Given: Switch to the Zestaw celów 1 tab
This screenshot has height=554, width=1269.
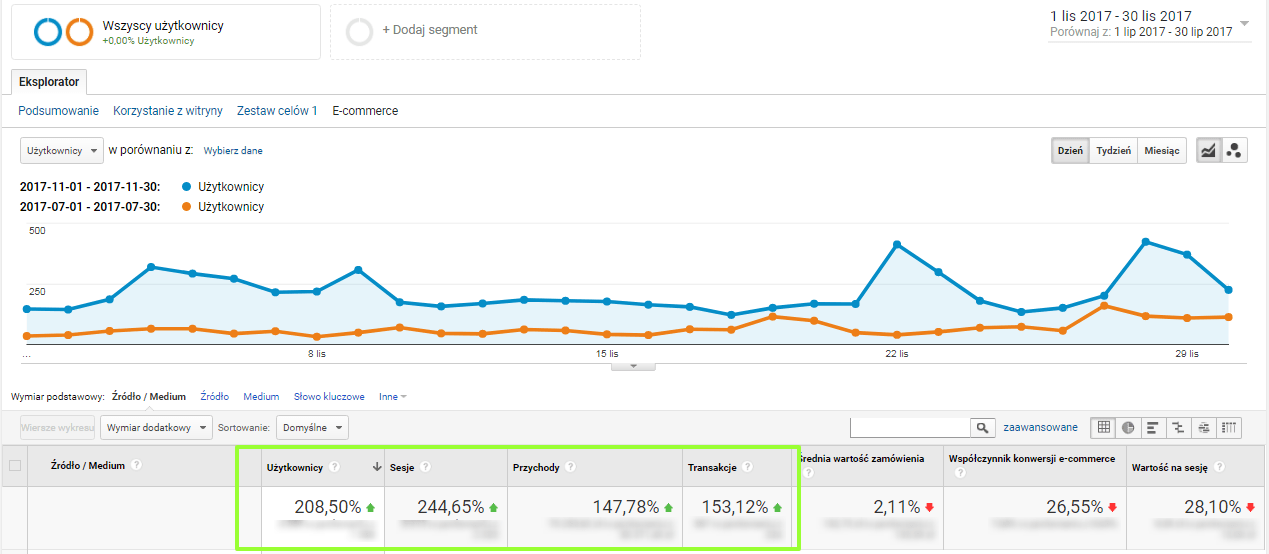Looking at the screenshot, I should (x=277, y=111).
